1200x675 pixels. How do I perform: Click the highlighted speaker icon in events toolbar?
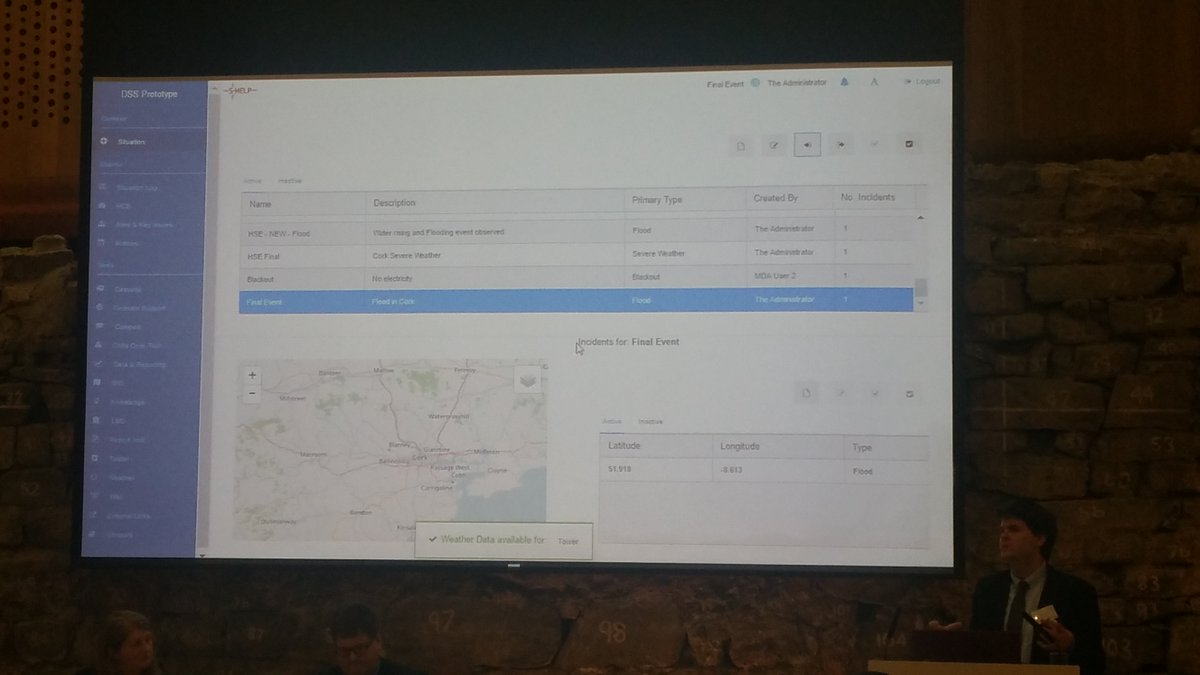(x=807, y=145)
